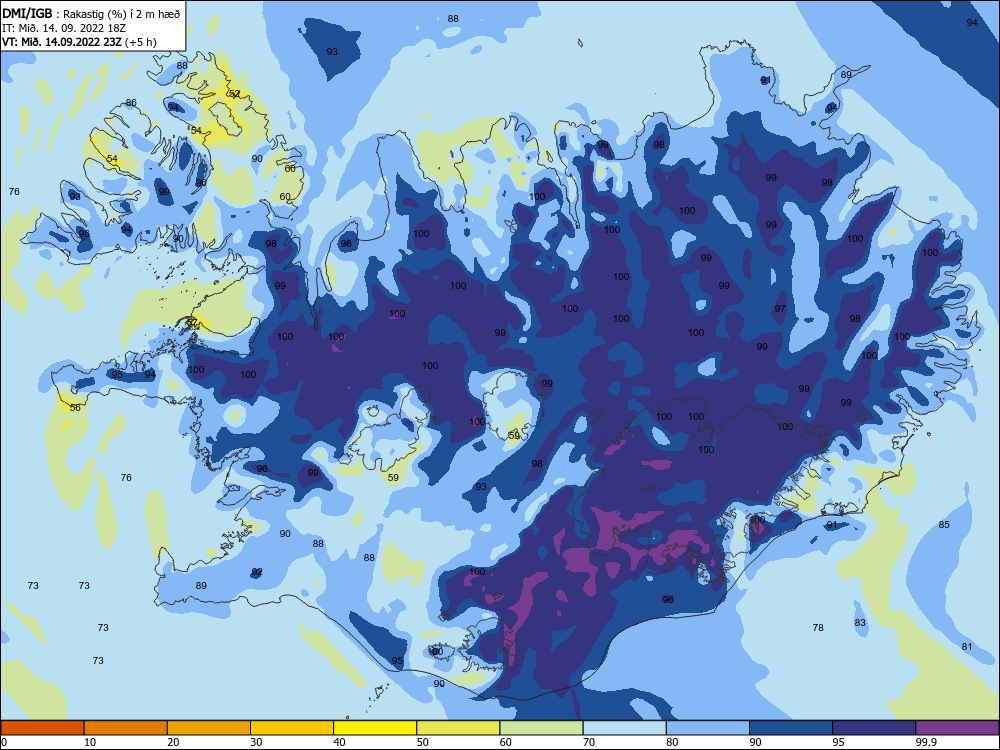Click the 60–70 pale green legend swatch
The image size is (1000, 750).
click(541, 728)
